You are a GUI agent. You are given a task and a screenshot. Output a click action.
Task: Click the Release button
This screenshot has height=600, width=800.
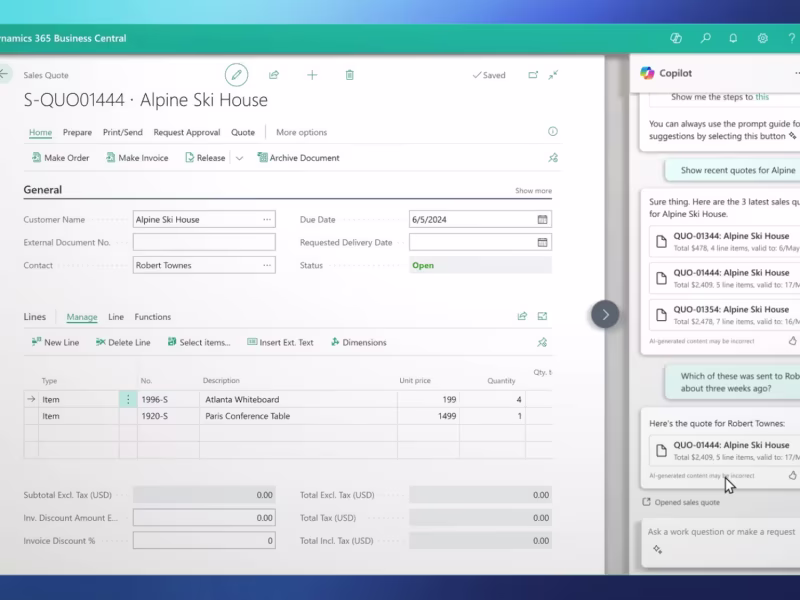205,158
